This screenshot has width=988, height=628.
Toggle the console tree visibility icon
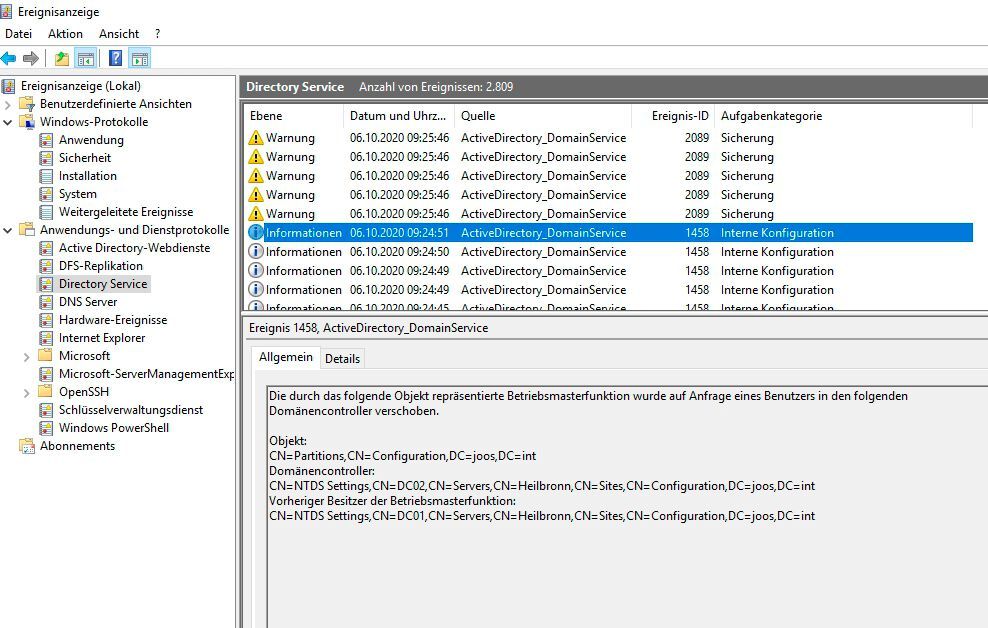point(85,57)
